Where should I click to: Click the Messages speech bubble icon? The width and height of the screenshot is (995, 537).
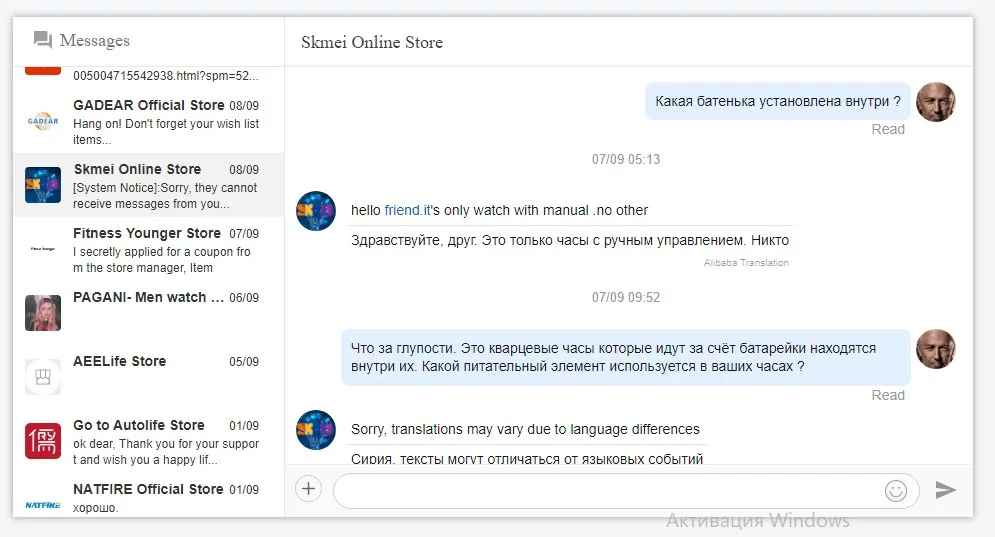tap(43, 40)
